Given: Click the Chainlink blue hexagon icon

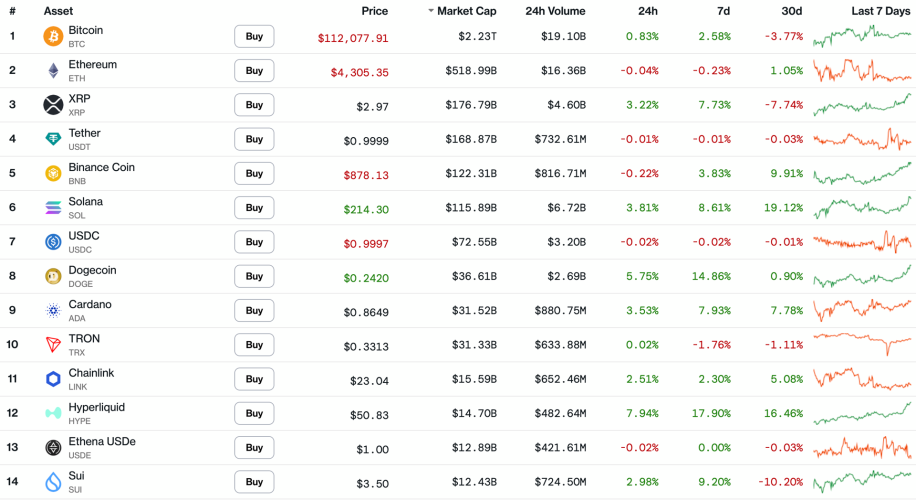Looking at the screenshot, I should click(x=53, y=379).
